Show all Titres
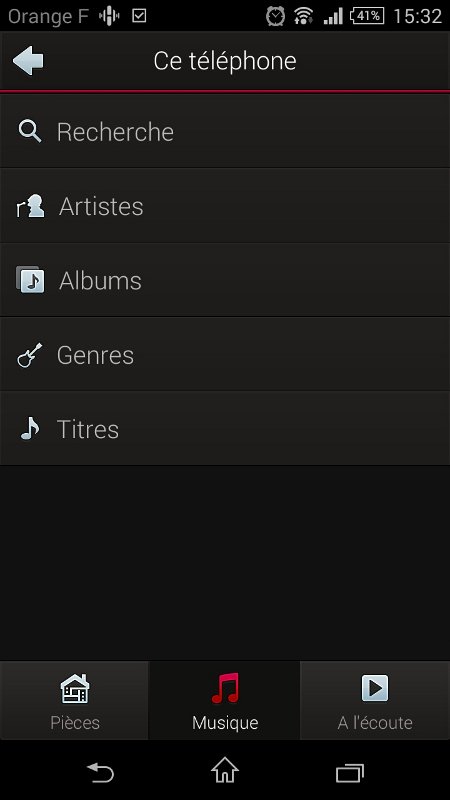The width and height of the screenshot is (450, 800). pyautogui.click(x=225, y=429)
